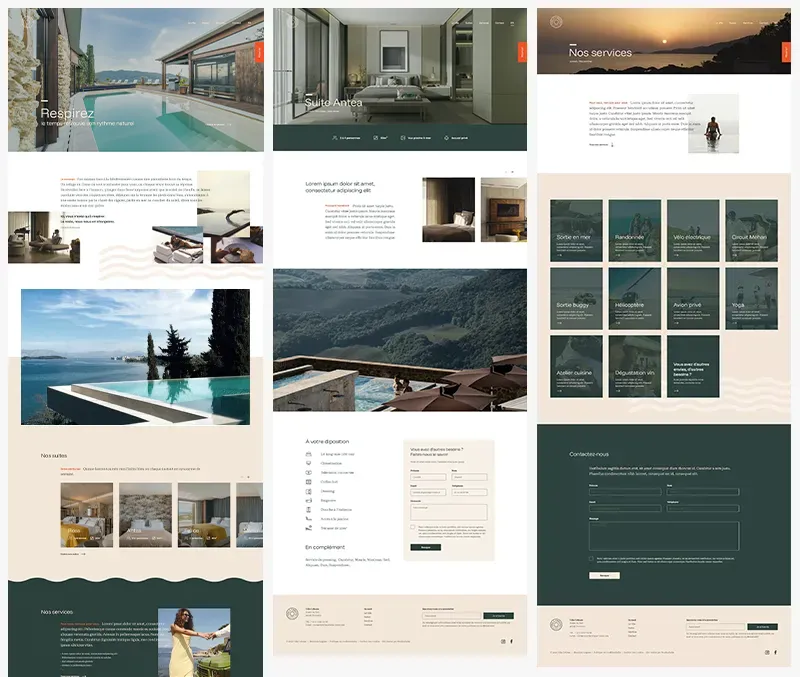Click the Instagram icon in the middle page footer

[501, 641]
